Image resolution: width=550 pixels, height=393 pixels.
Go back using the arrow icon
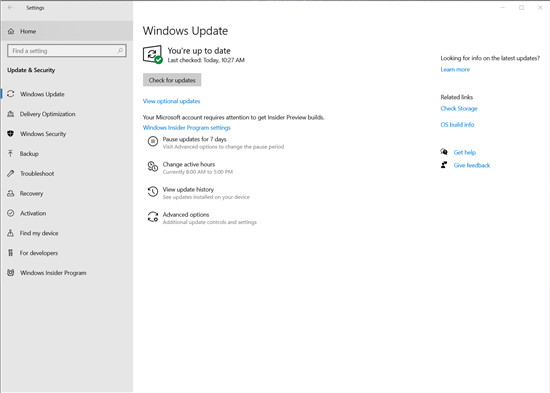(11, 7)
